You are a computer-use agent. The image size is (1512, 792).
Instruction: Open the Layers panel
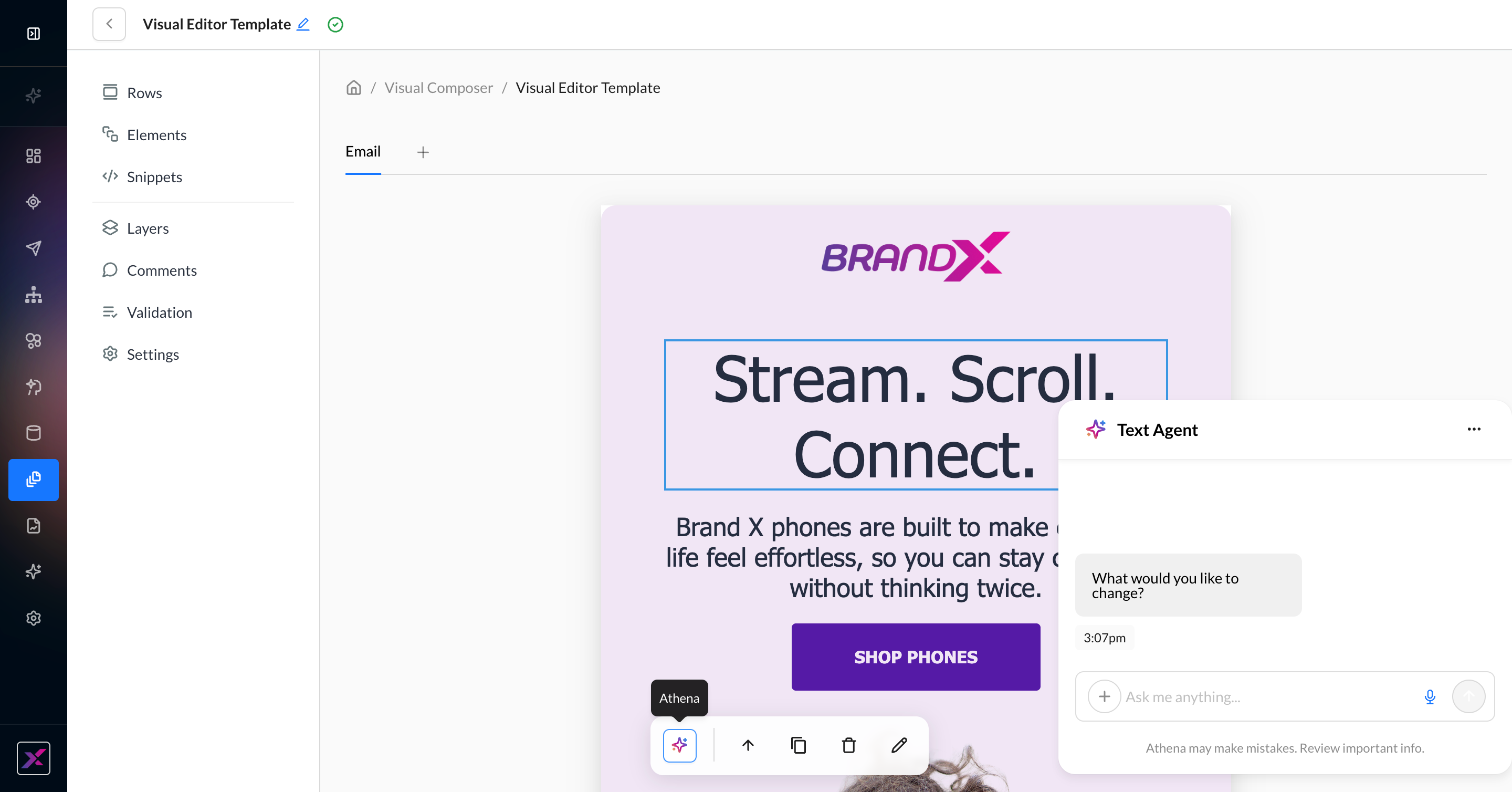[194, 228]
